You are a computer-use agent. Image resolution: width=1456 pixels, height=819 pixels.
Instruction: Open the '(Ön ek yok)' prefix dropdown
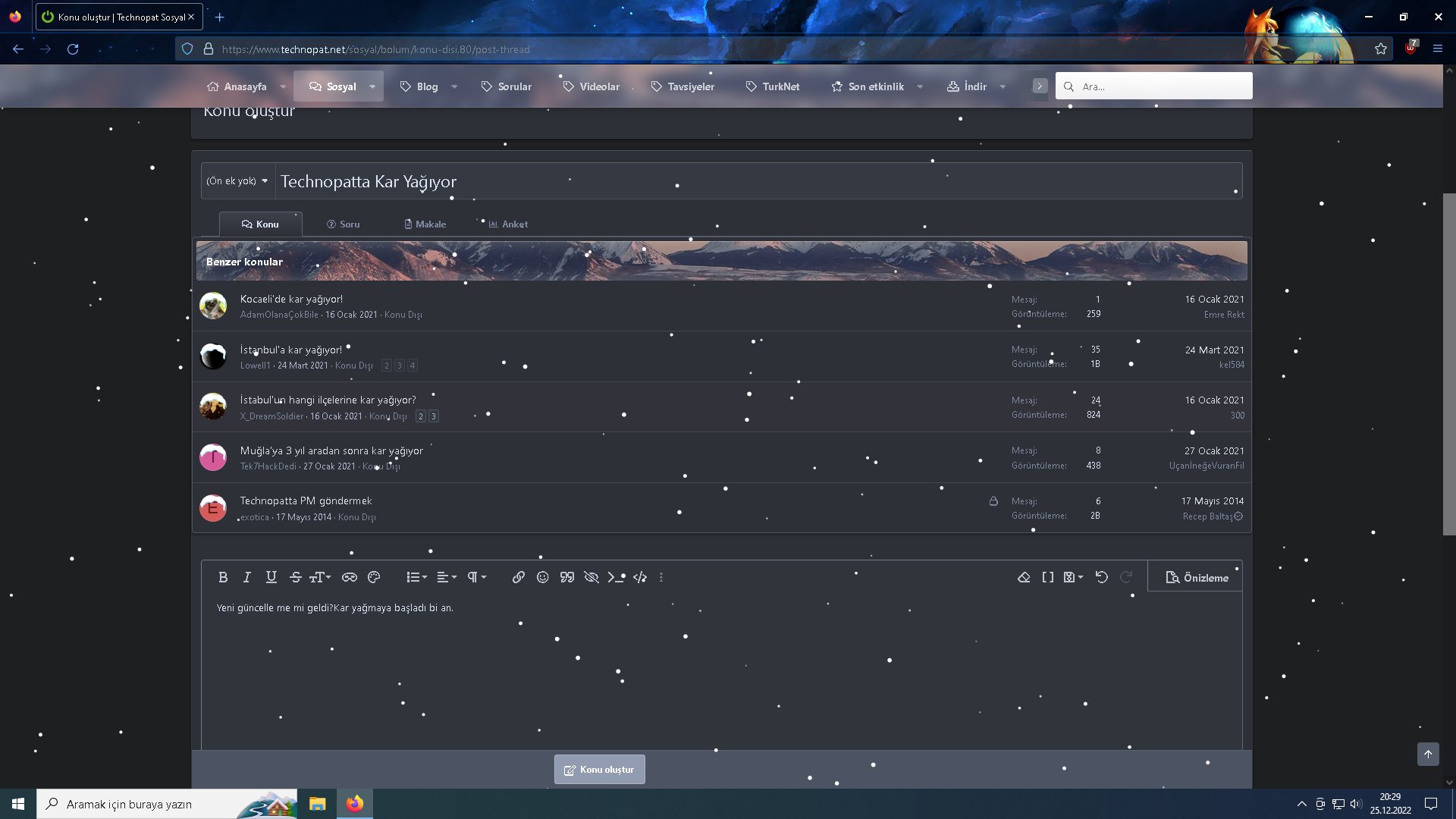(237, 181)
